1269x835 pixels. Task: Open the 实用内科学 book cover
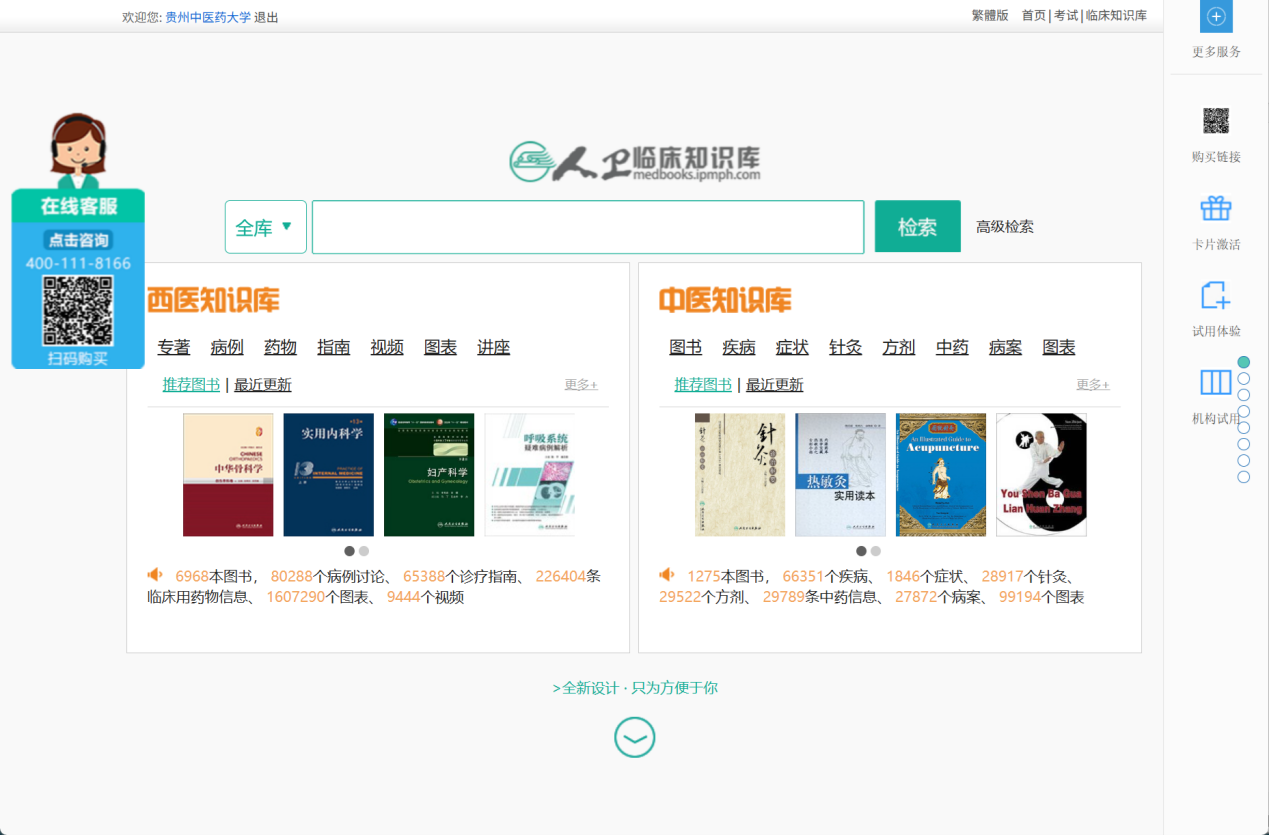(328, 475)
